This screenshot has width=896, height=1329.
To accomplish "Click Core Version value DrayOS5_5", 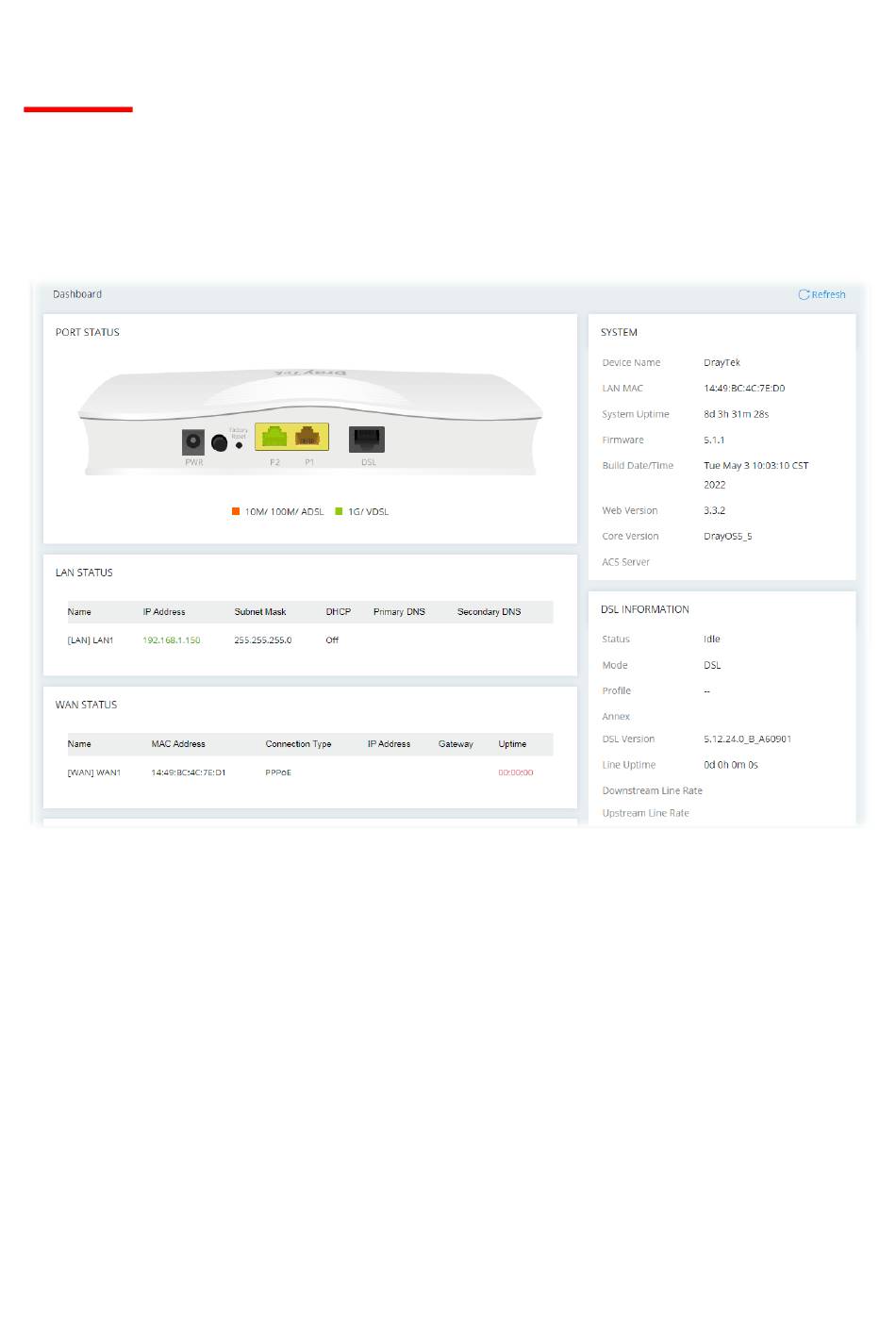I will 727,536.
